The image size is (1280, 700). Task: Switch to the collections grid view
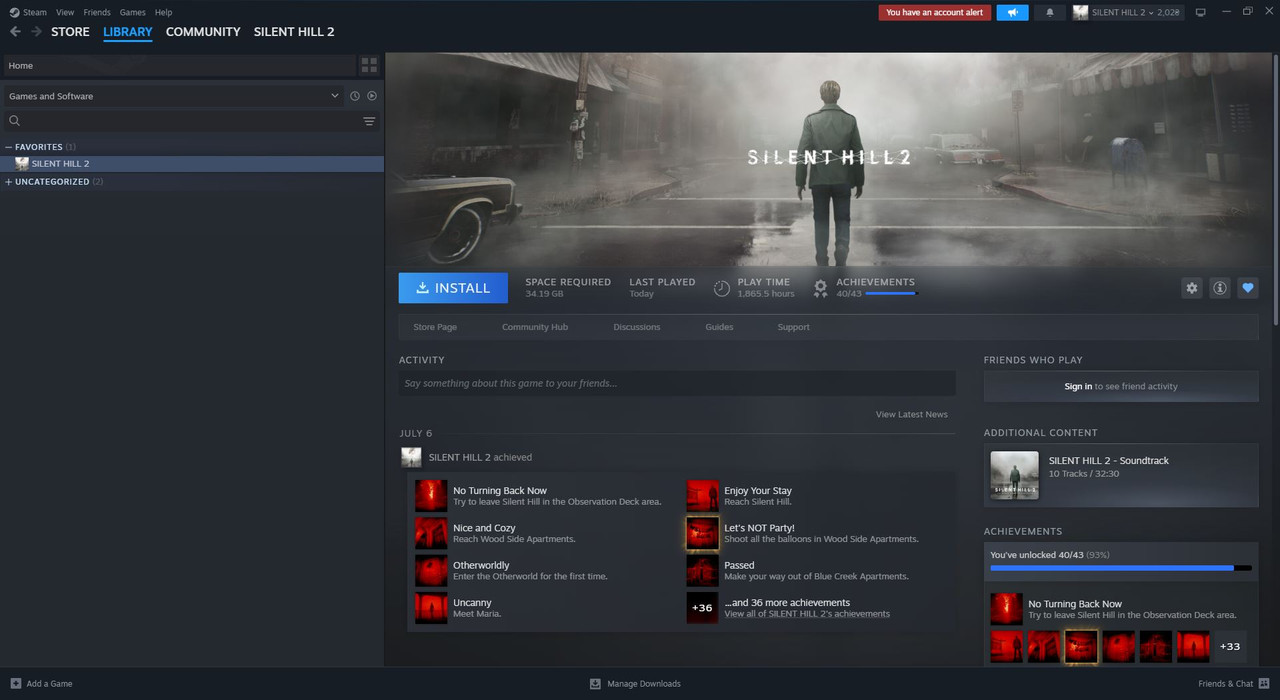tap(369, 65)
